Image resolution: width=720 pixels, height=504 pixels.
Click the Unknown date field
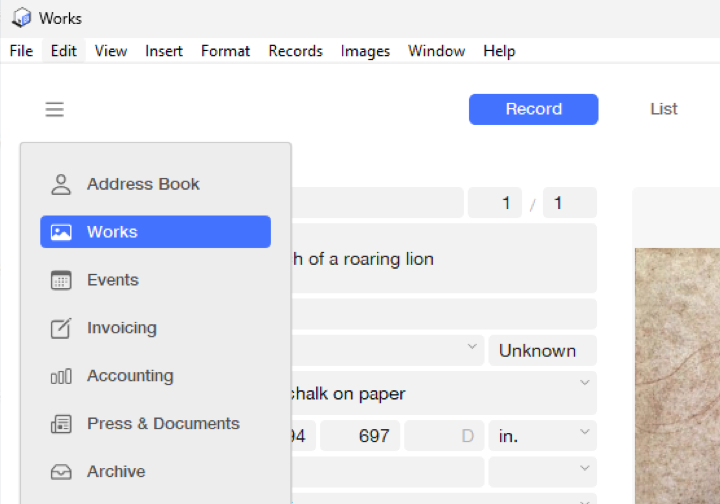(542, 351)
